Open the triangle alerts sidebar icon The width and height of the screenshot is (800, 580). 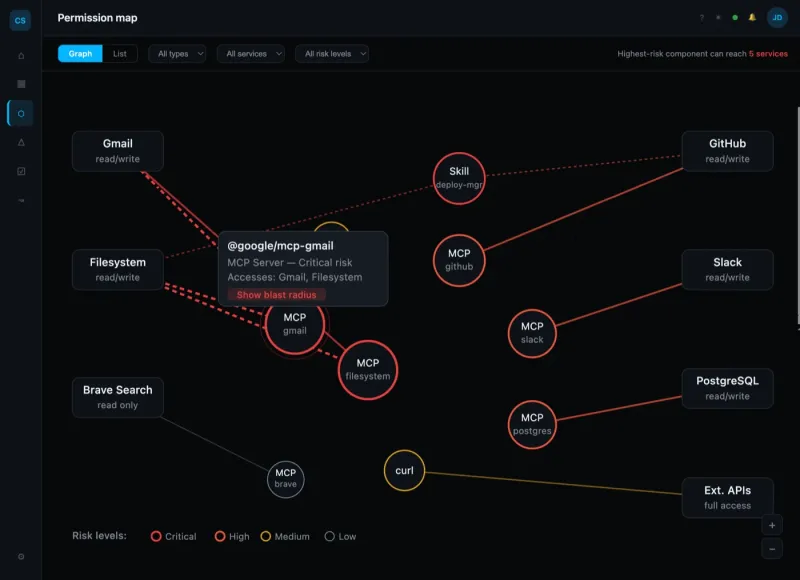pyautogui.click(x=21, y=142)
